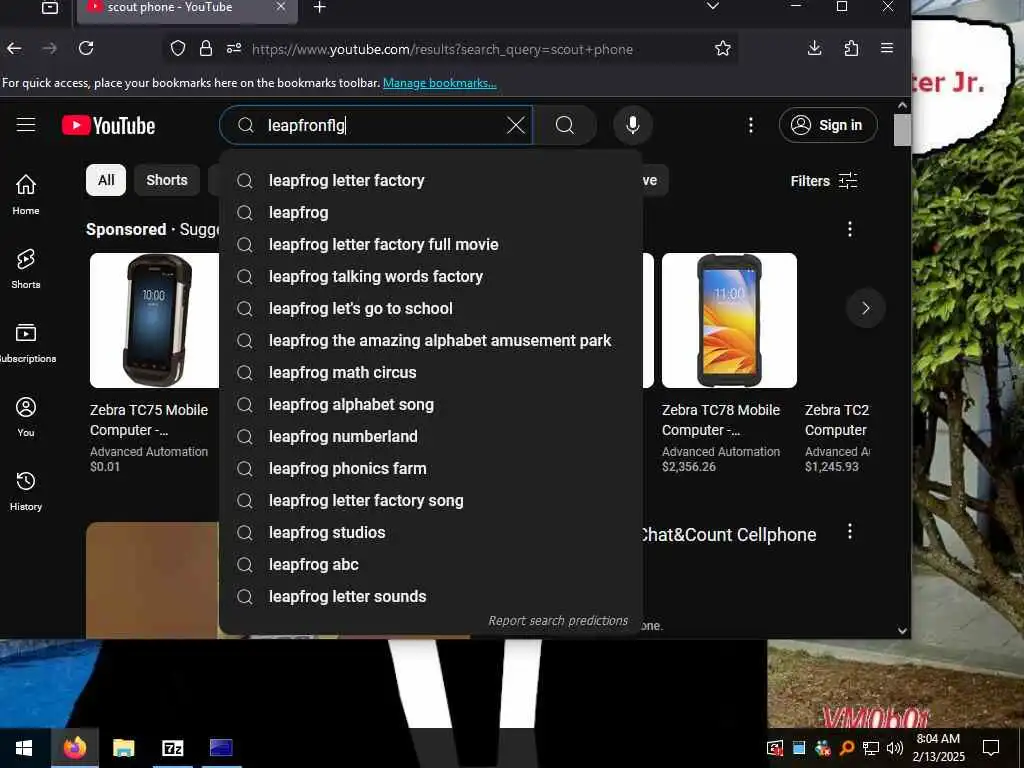Choose suggestion leapfrog numberland
This screenshot has width=1024, height=768.
(431, 437)
